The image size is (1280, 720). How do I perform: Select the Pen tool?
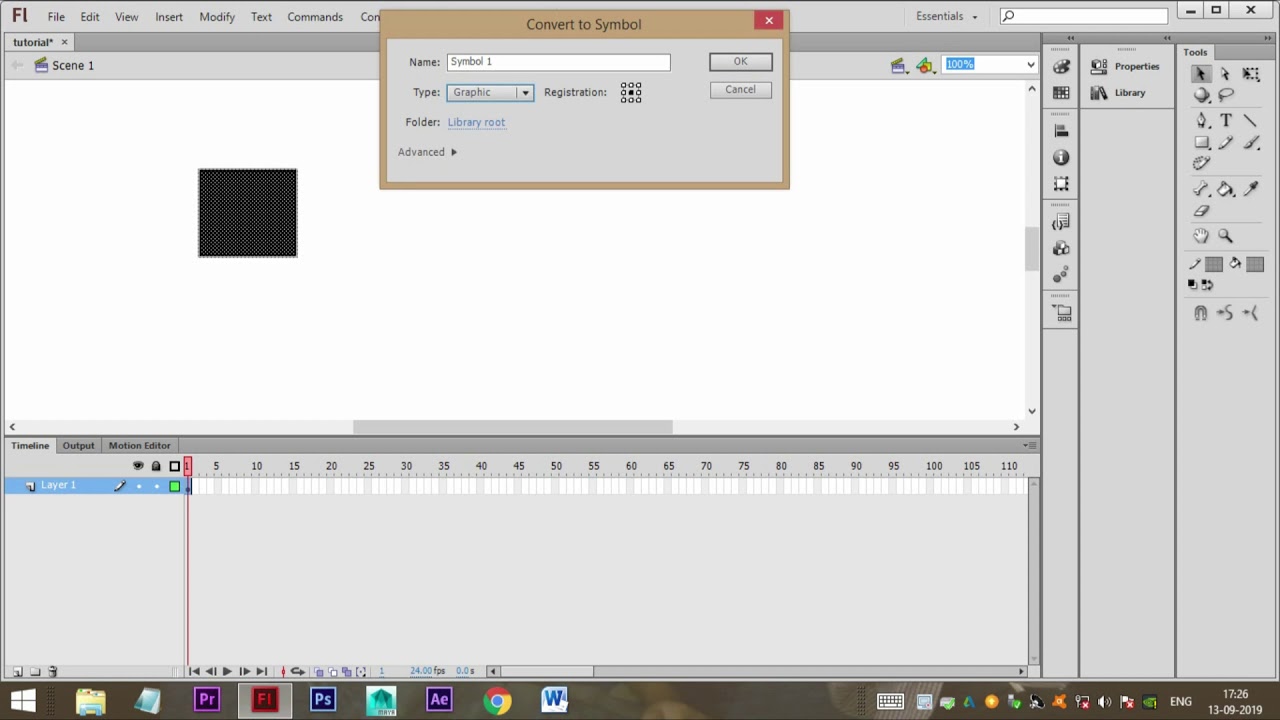pos(1201,120)
